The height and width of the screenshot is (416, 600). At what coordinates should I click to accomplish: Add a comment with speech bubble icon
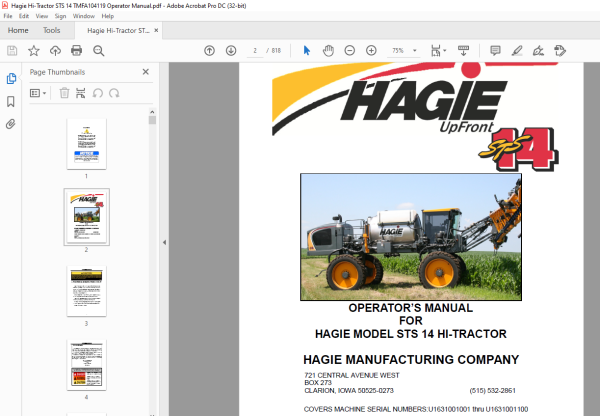point(495,51)
